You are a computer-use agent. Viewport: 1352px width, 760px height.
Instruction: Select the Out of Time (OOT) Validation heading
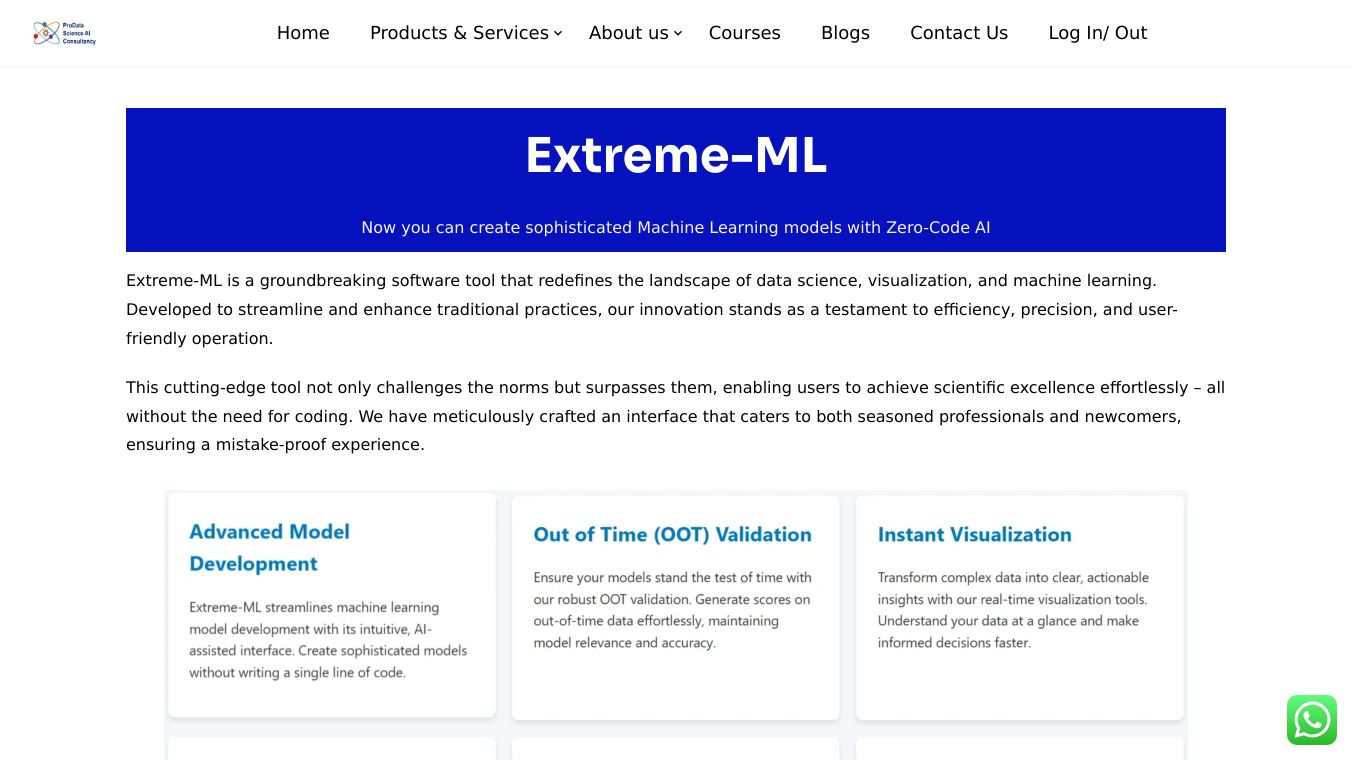(x=673, y=534)
